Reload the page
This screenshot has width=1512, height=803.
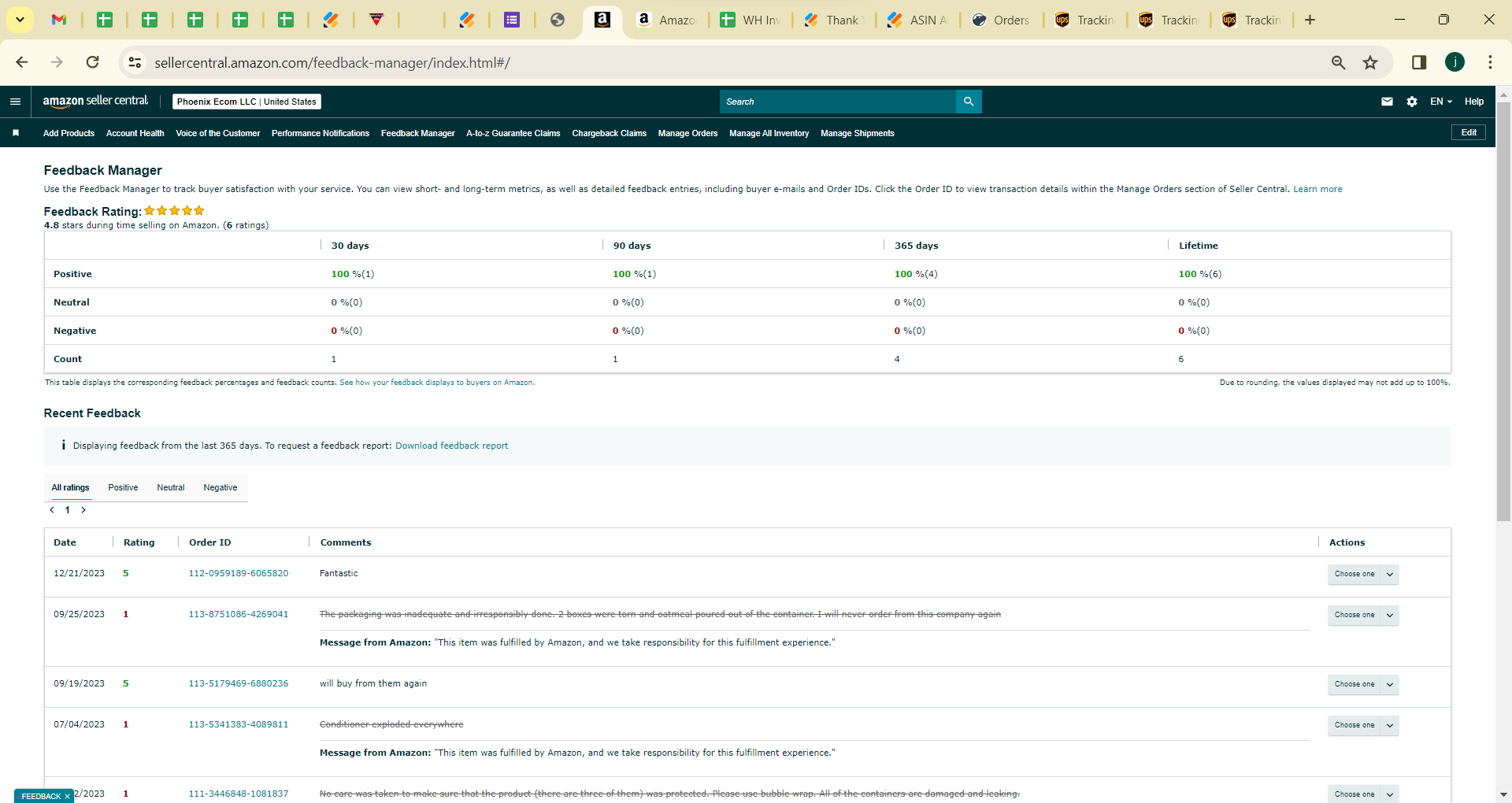pyautogui.click(x=93, y=62)
